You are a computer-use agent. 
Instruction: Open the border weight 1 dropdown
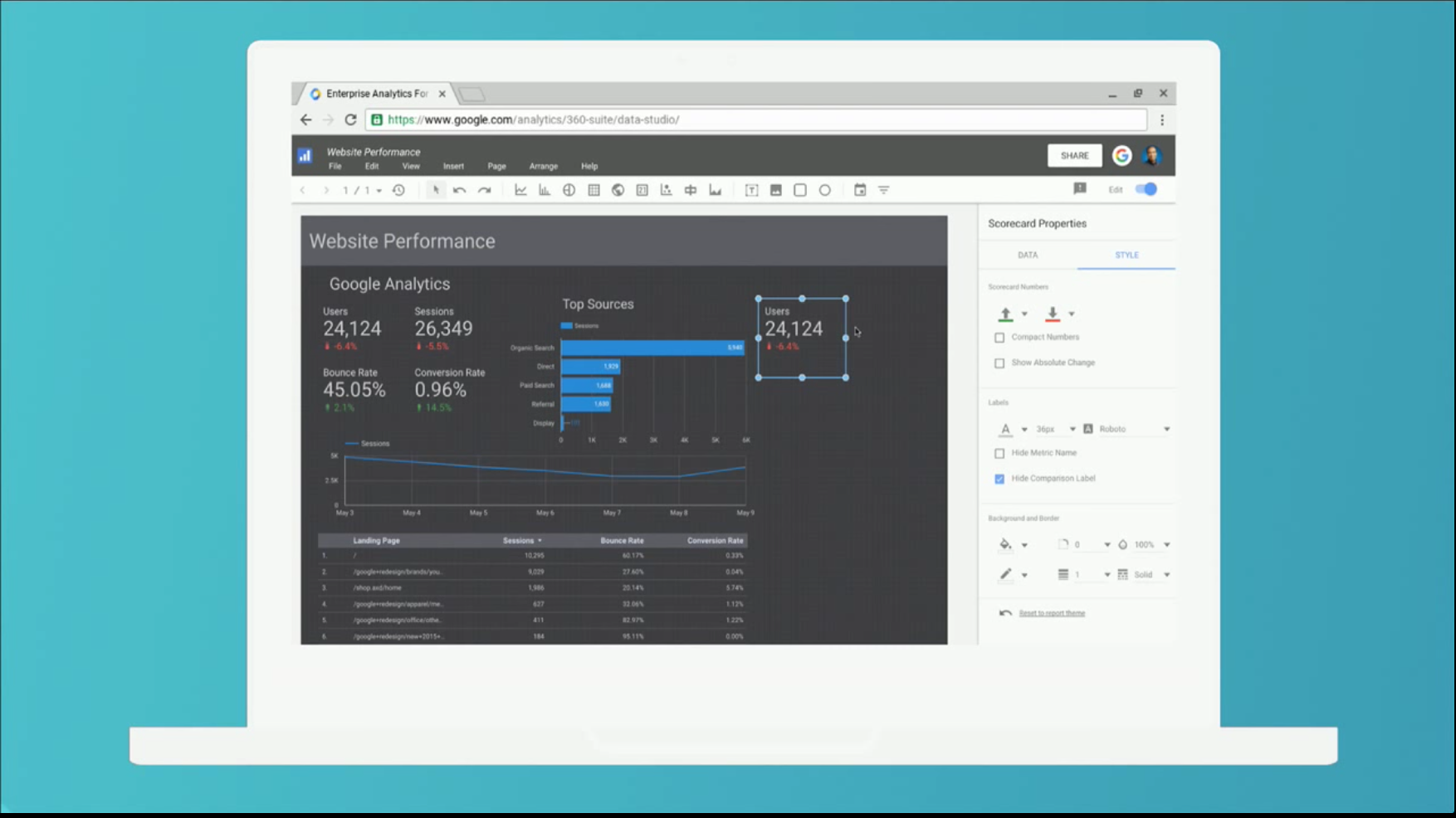pyautogui.click(x=1084, y=574)
